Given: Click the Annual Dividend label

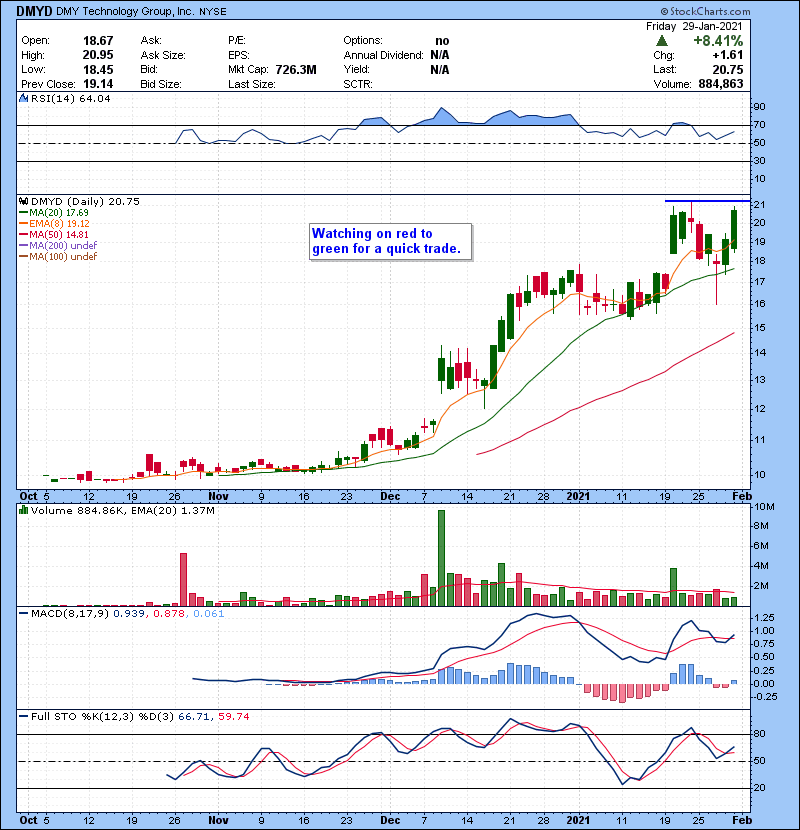Looking at the screenshot, I should point(383,55).
